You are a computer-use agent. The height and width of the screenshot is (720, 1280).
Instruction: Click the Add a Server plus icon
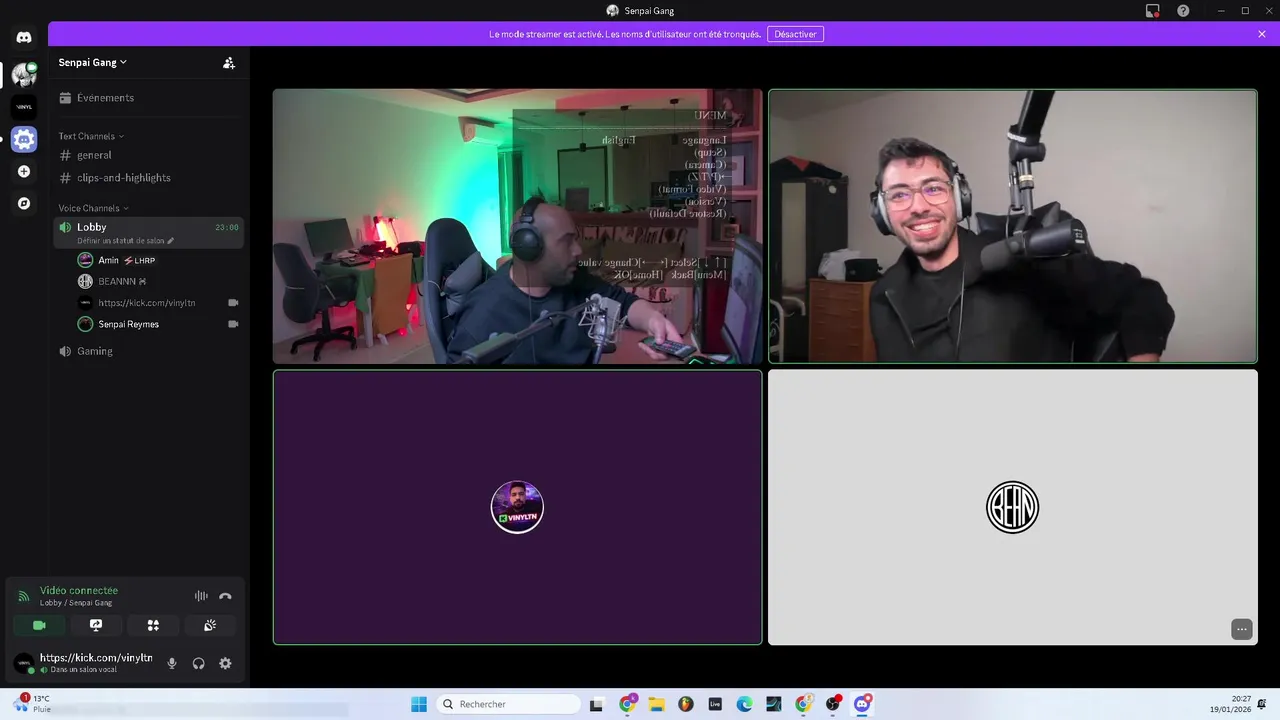pyautogui.click(x=24, y=171)
